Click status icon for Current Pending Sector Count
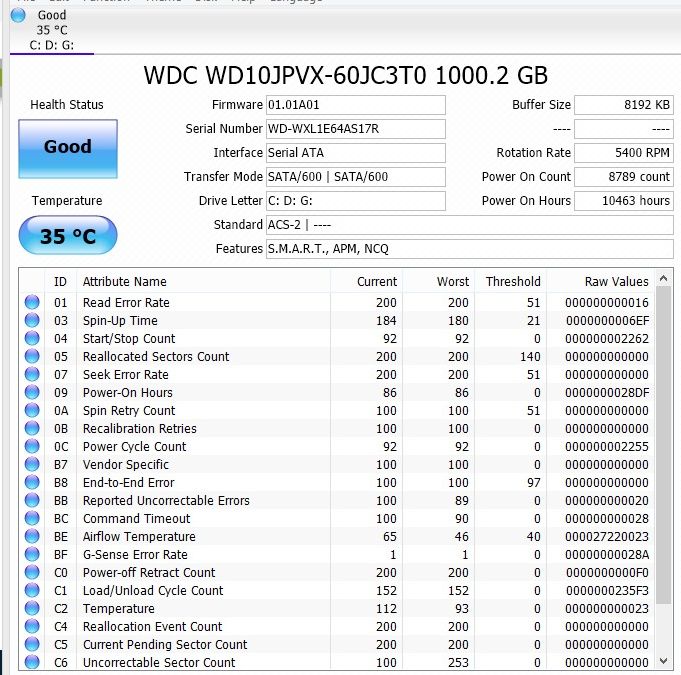This screenshot has height=675, width=681. click(32, 645)
